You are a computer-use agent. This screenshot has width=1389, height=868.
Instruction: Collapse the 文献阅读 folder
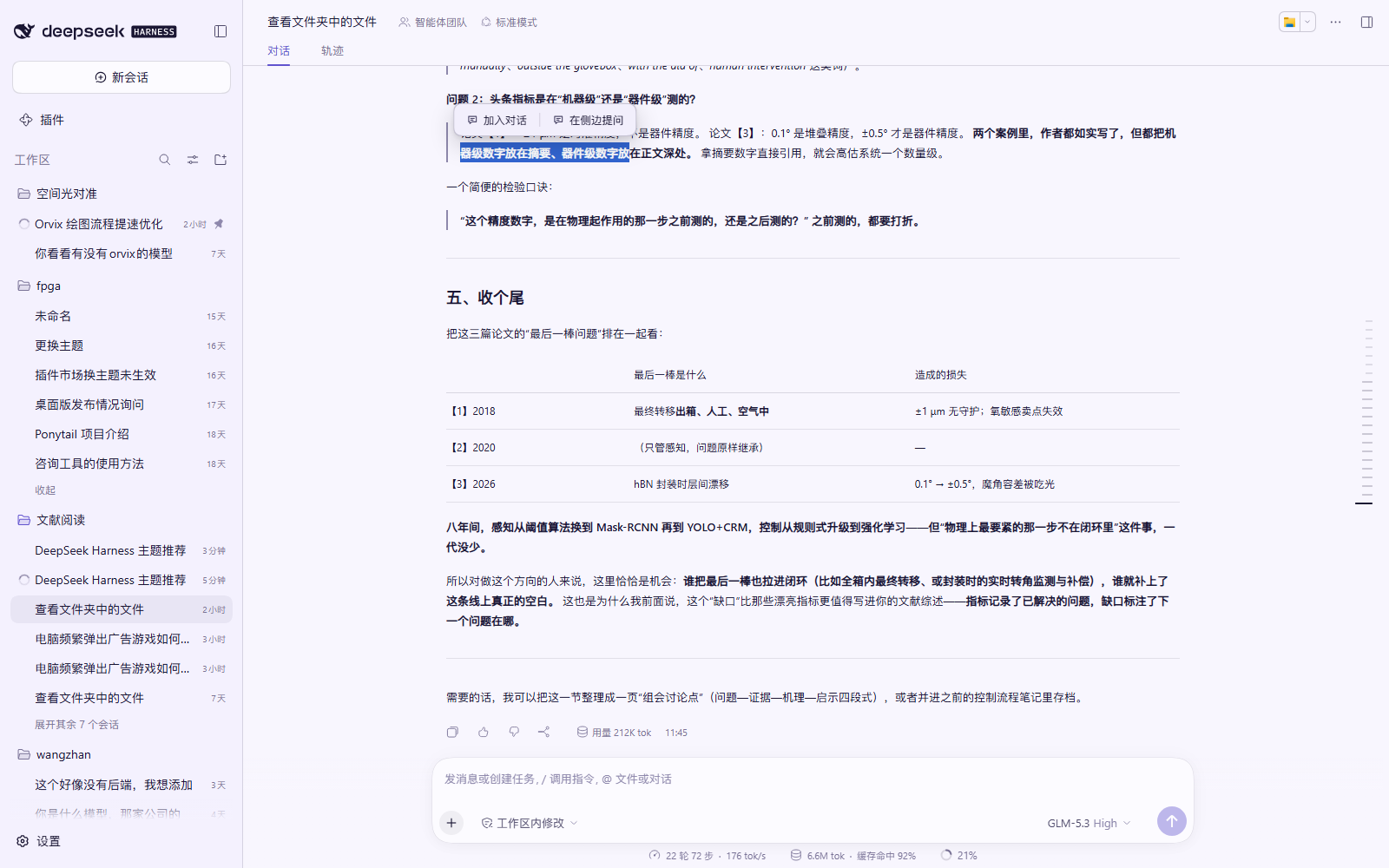(122, 520)
